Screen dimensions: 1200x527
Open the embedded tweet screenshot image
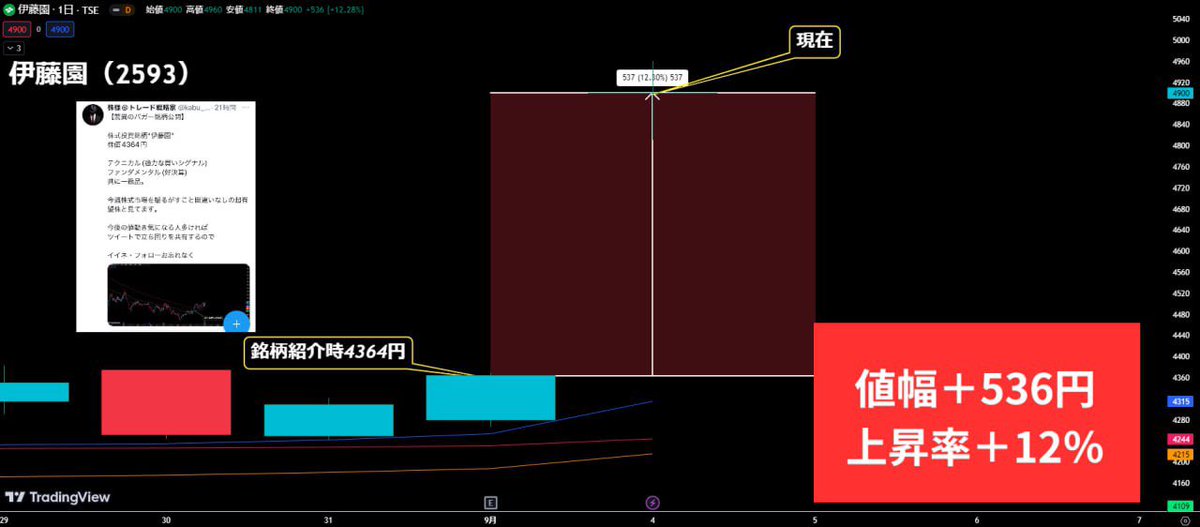[x=166, y=216]
